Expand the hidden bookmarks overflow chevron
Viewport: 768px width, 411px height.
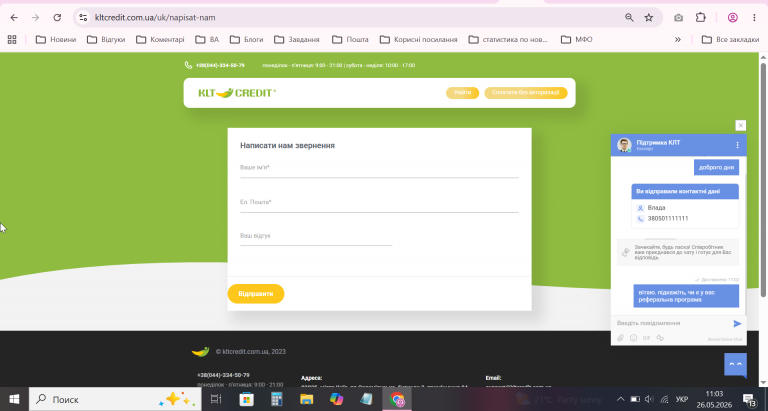click(678, 40)
